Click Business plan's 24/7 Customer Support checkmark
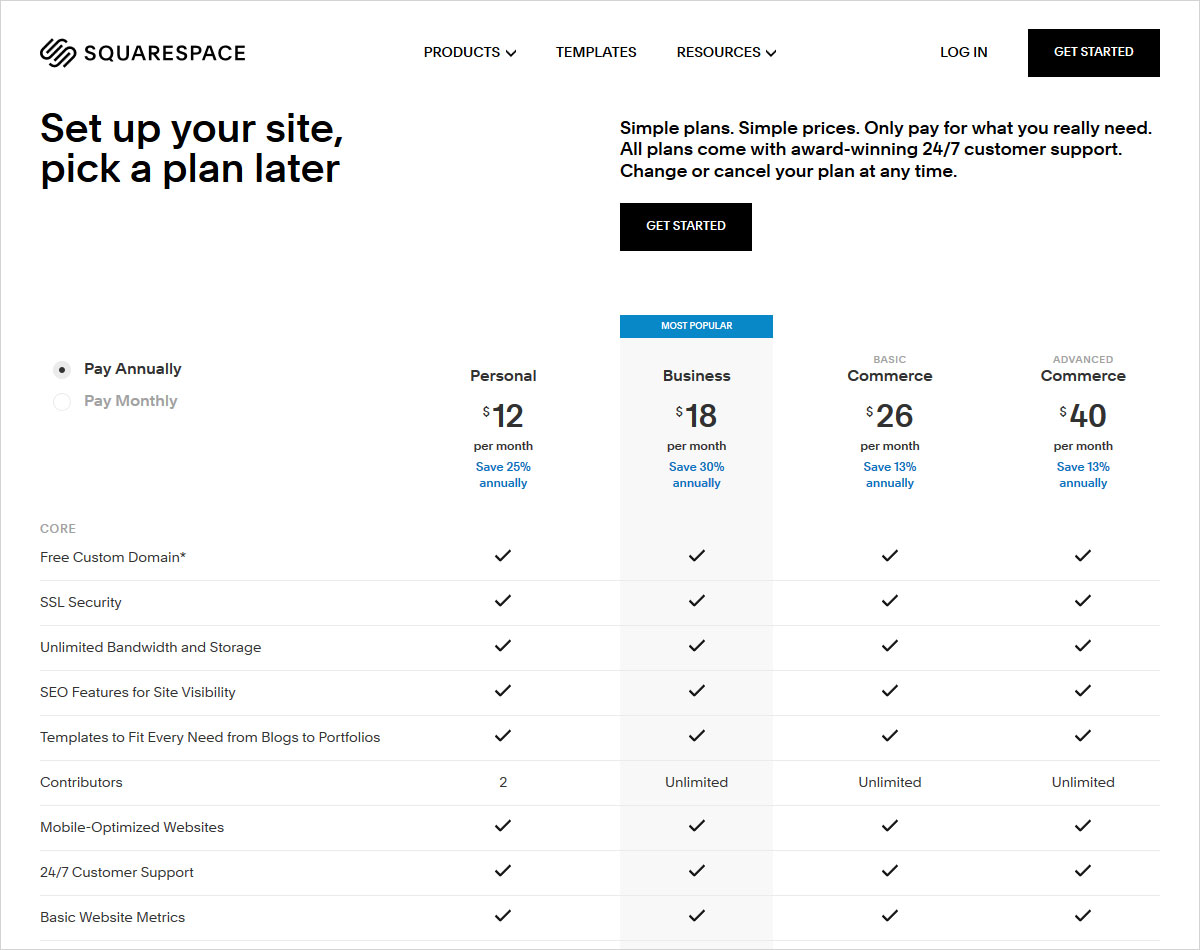 (x=697, y=871)
